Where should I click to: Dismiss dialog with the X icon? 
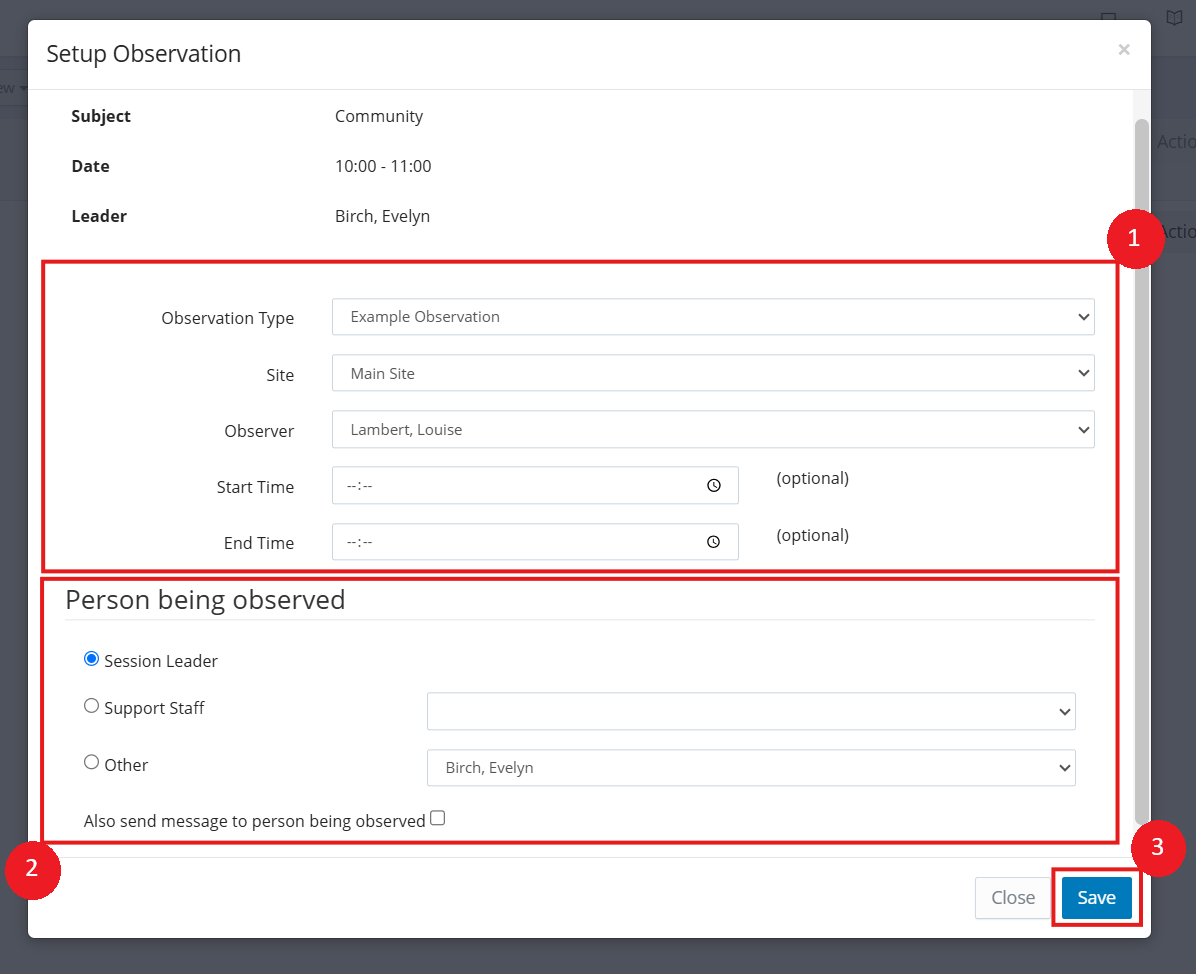coord(1124,50)
